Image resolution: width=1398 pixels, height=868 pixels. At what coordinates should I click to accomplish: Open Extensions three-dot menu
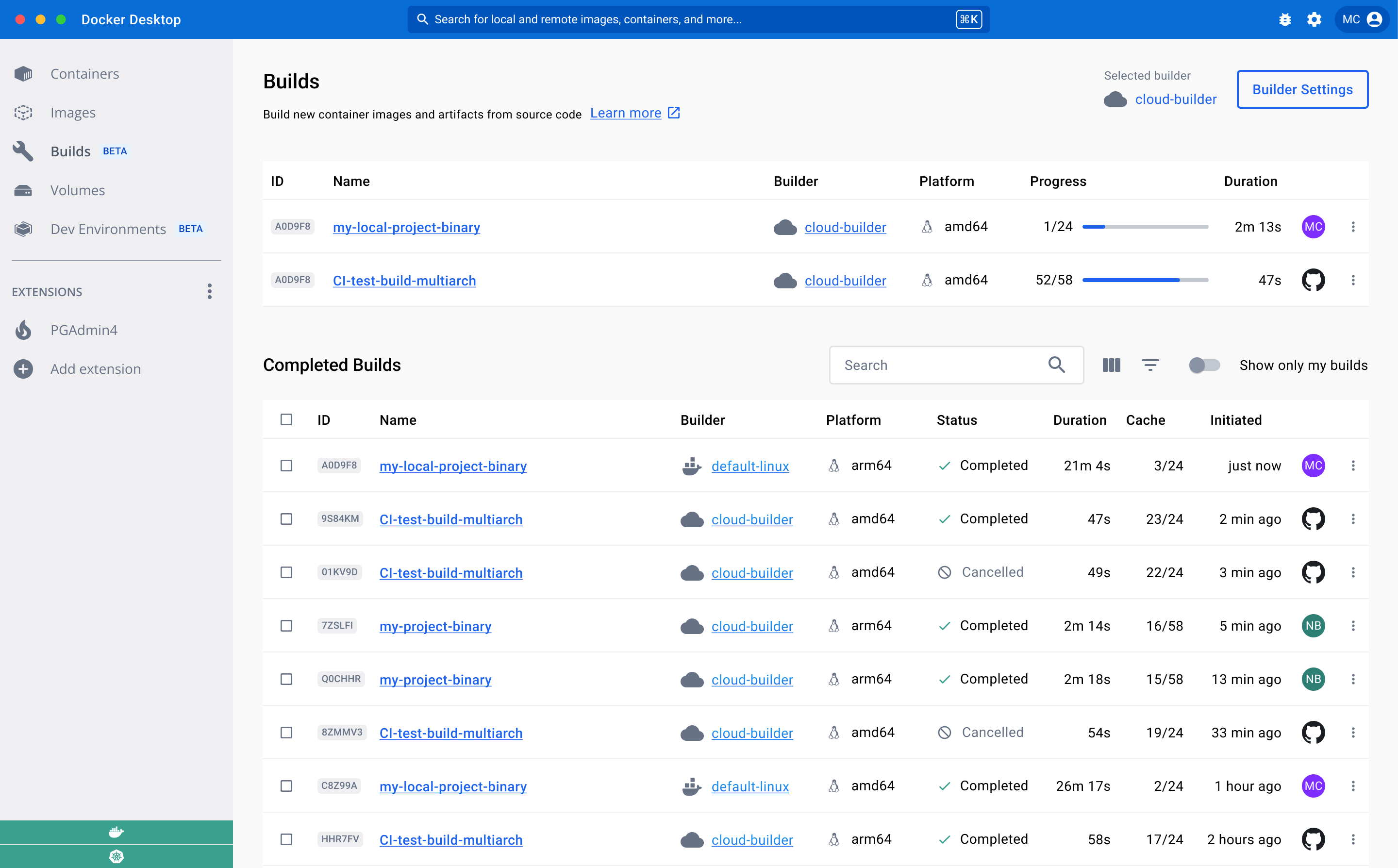[x=210, y=292]
